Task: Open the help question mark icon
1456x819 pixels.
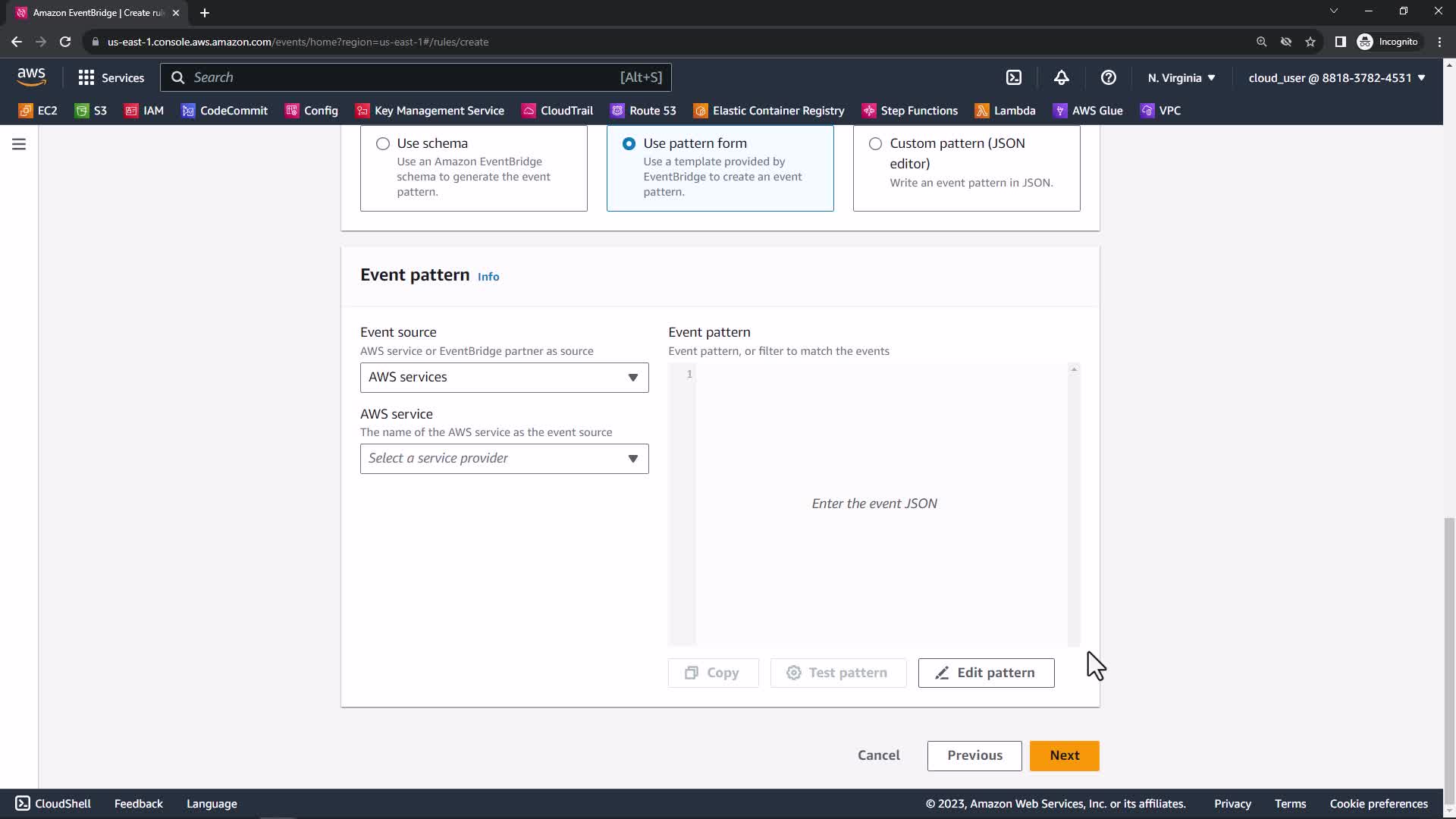Action: pyautogui.click(x=1108, y=77)
